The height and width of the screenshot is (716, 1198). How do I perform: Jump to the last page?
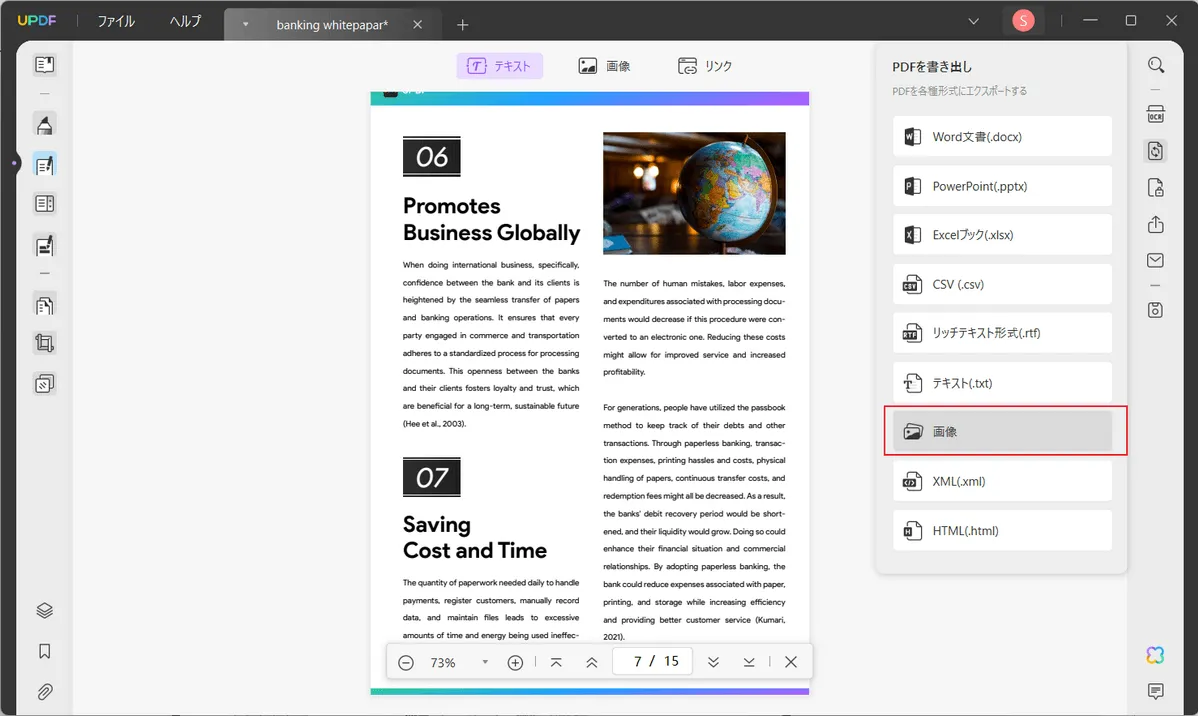click(x=749, y=663)
